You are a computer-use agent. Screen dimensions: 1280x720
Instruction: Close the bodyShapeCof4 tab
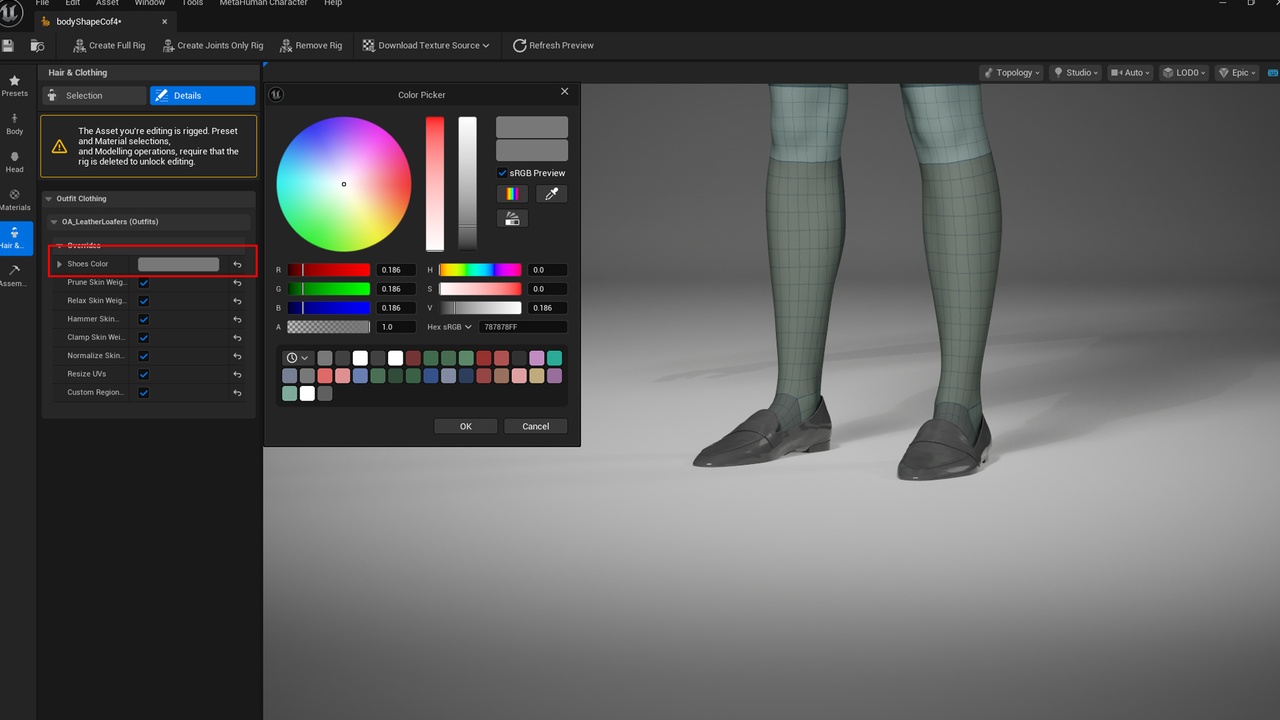tap(163, 21)
